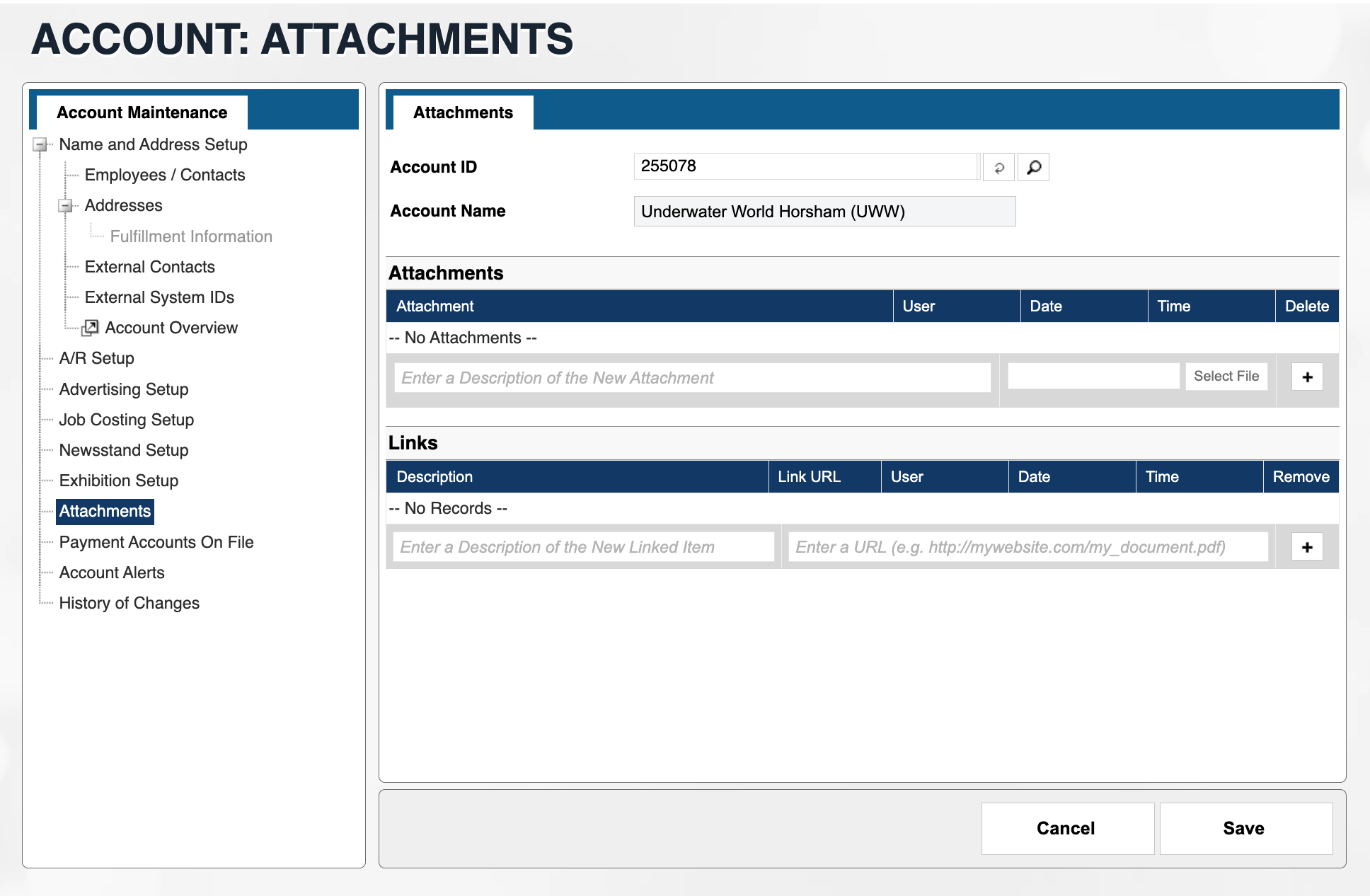The height and width of the screenshot is (896, 1370).
Task: Collapse the Name and Address Setup node
Action: 40,145
